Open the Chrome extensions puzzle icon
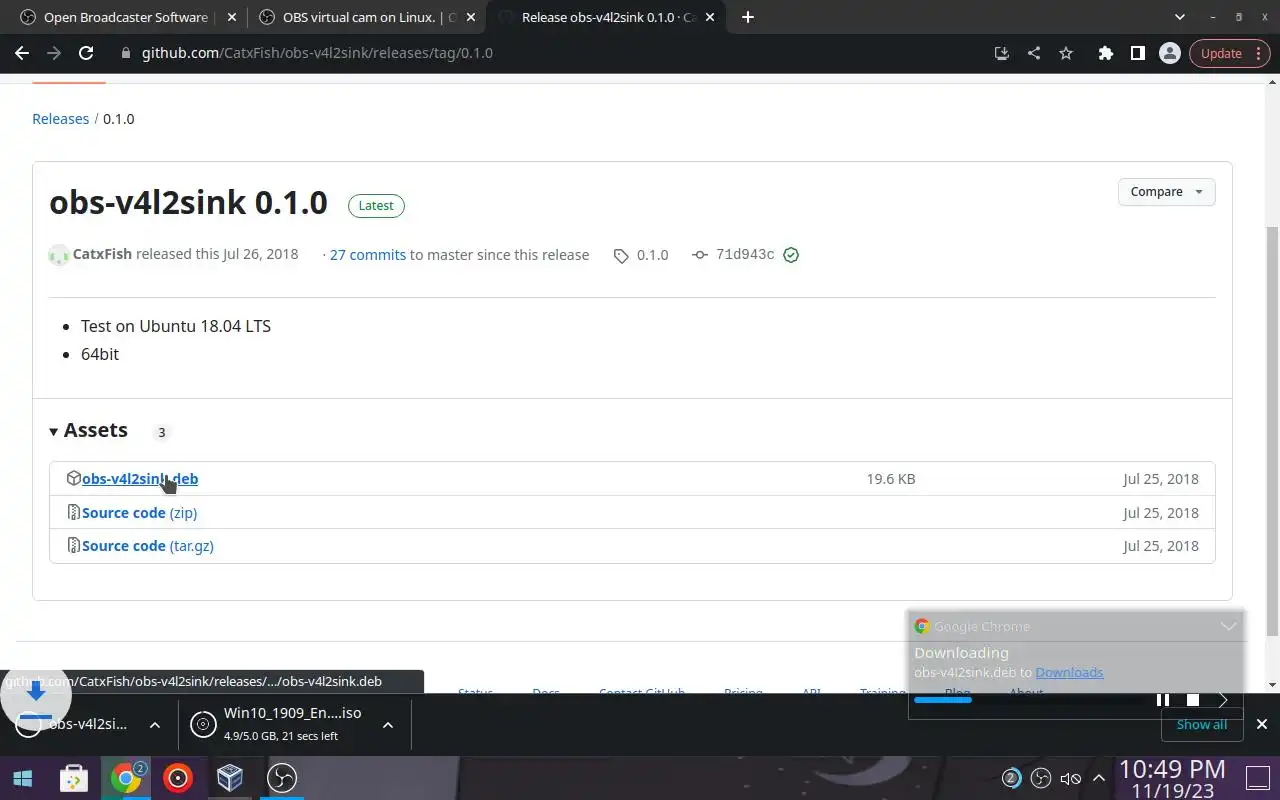The image size is (1280, 800). click(x=1105, y=53)
